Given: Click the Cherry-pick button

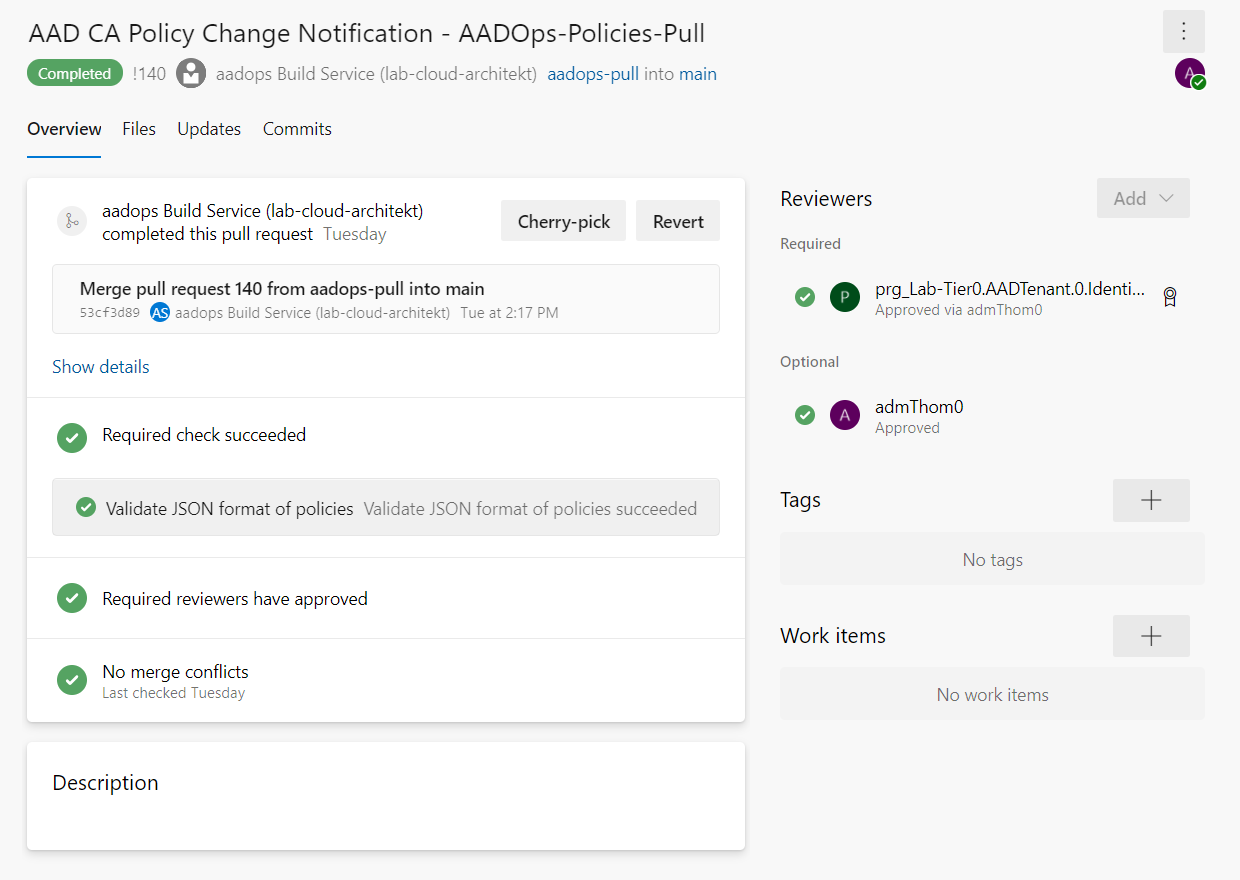Looking at the screenshot, I should coord(563,221).
